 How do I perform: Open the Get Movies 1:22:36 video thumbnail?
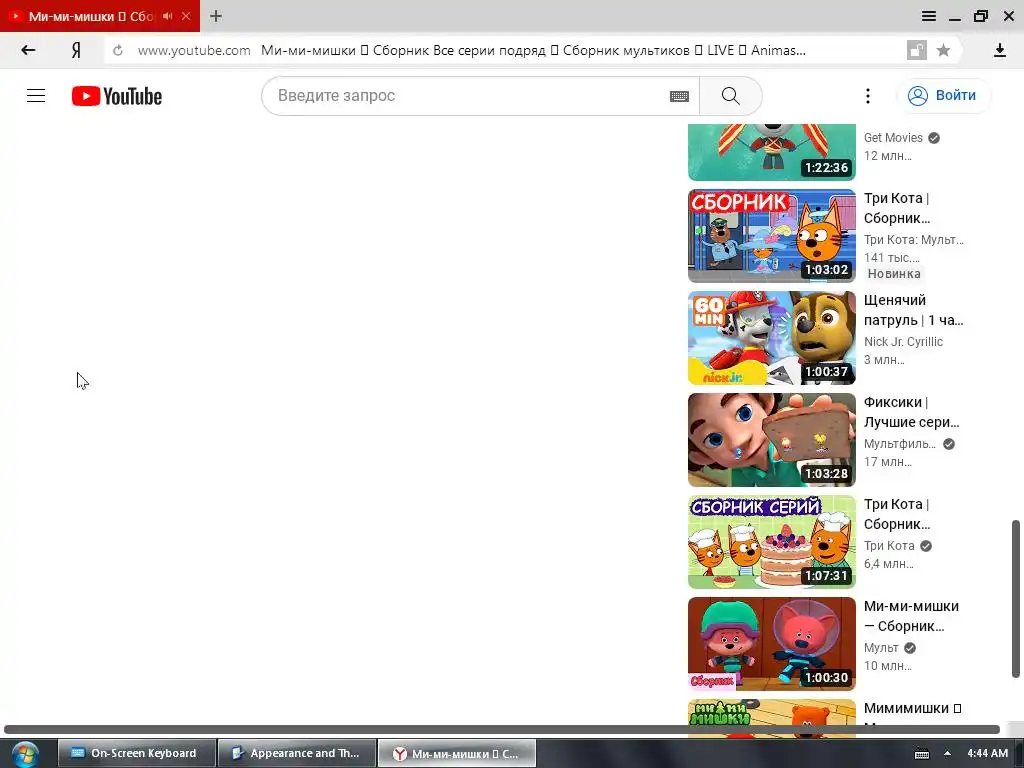click(772, 152)
